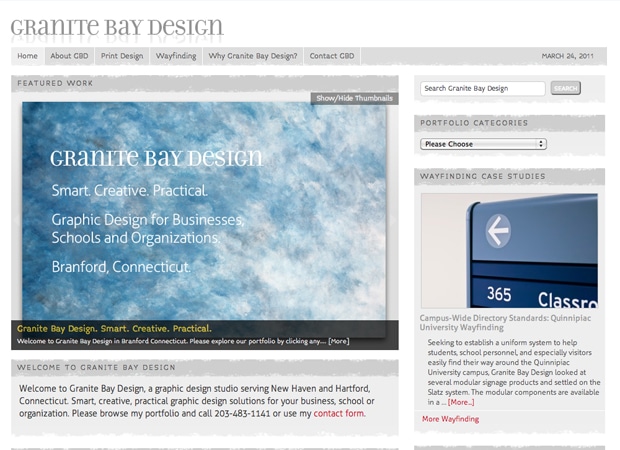620x450 pixels.
Task: Open the wayfinding sign case study image
Action: point(509,250)
